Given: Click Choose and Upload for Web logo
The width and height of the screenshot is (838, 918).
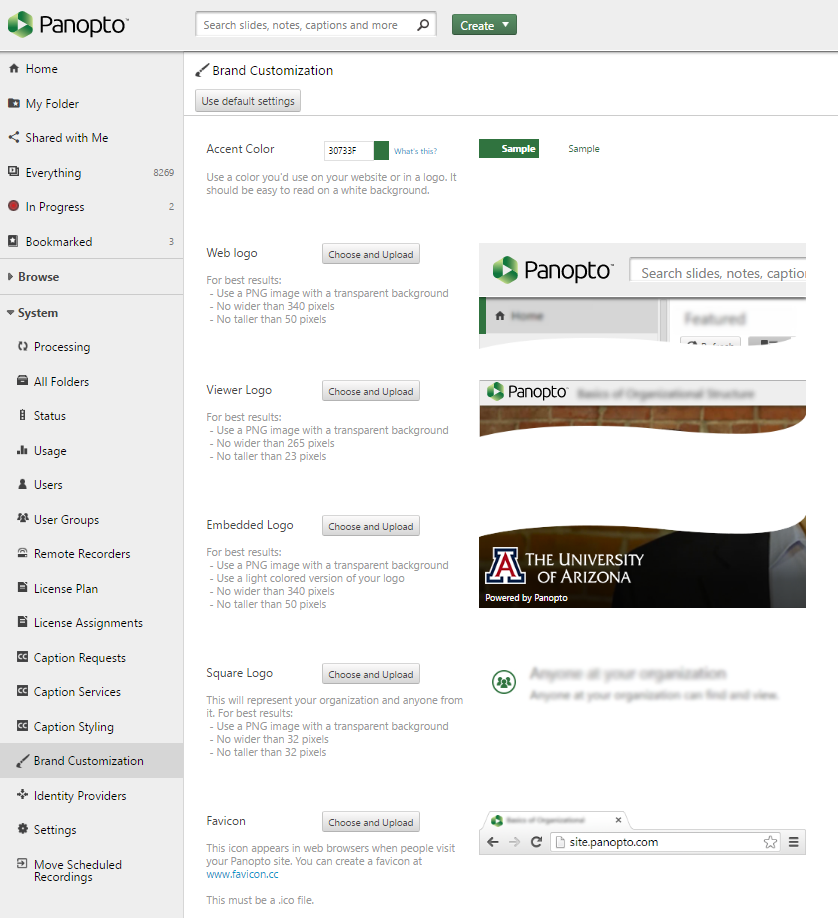Looking at the screenshot, I should click(x=371, y=254).
